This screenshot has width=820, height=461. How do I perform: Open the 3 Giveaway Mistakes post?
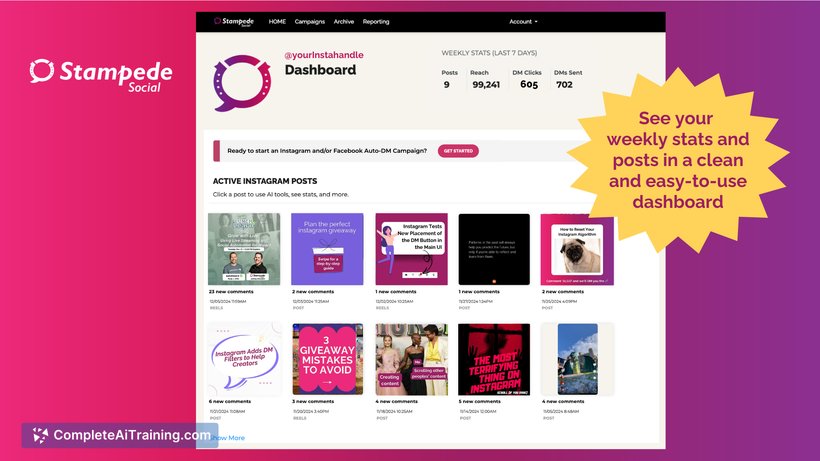[327, 359]
